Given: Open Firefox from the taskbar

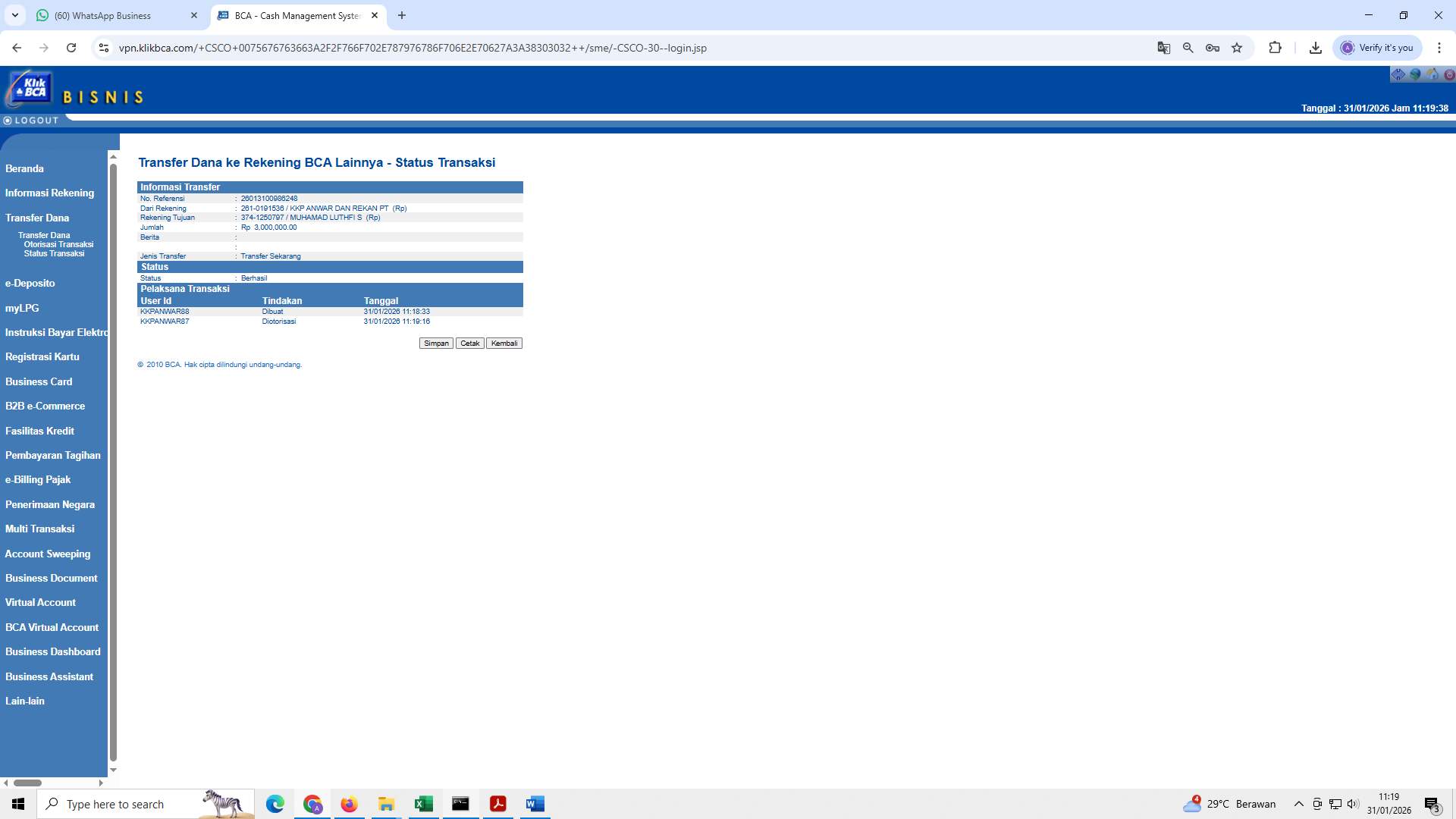Looking at the screenshot, I should tap(349, 804).
